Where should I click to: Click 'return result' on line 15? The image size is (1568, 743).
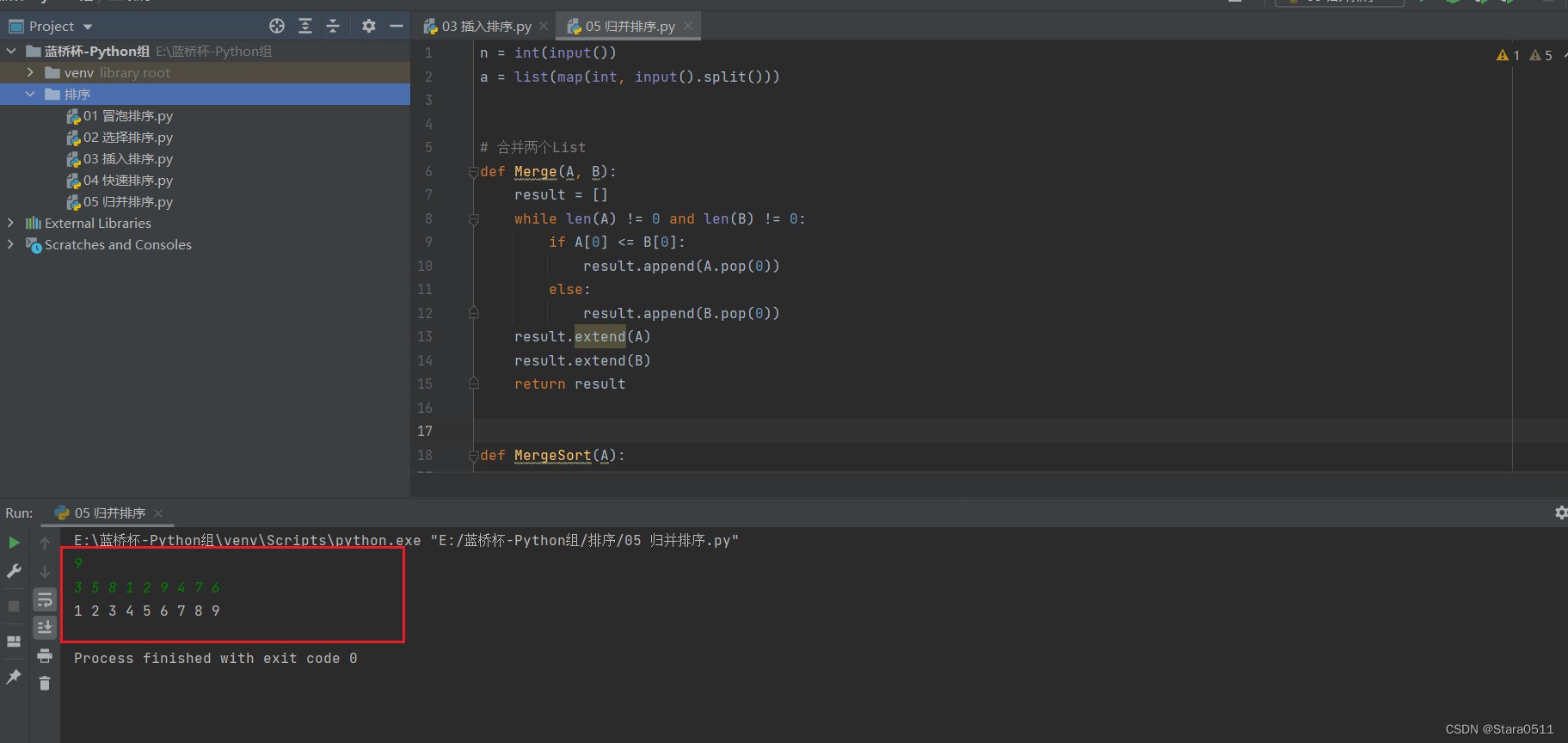[569, 384]
